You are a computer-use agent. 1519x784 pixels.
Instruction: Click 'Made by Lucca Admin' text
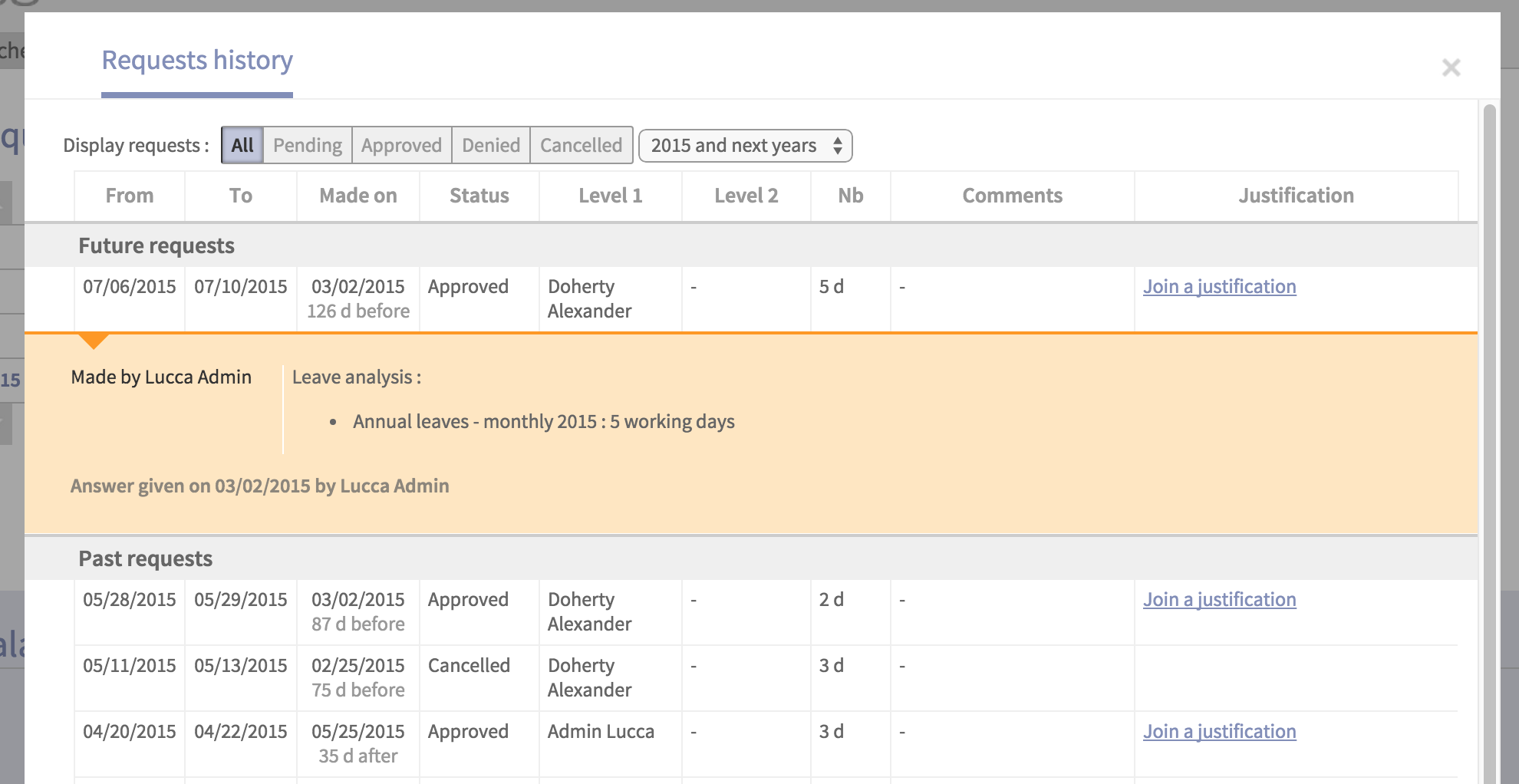coord(161,377)
